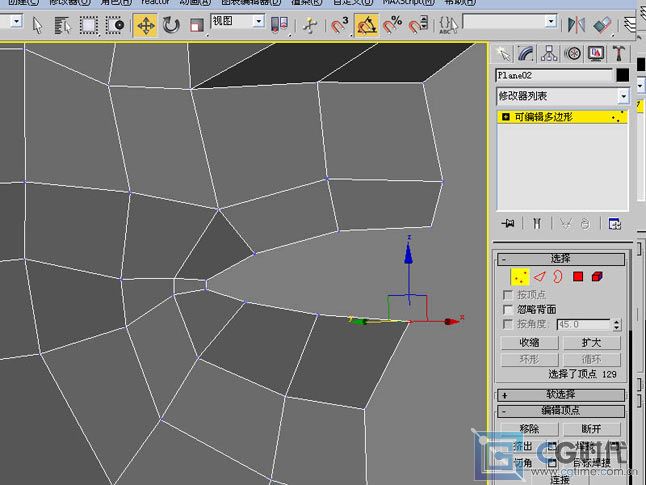Activate the Select and Move tool
Image resolution: width=646 pixels, height=485 pixels.
[x=145, y=26]
